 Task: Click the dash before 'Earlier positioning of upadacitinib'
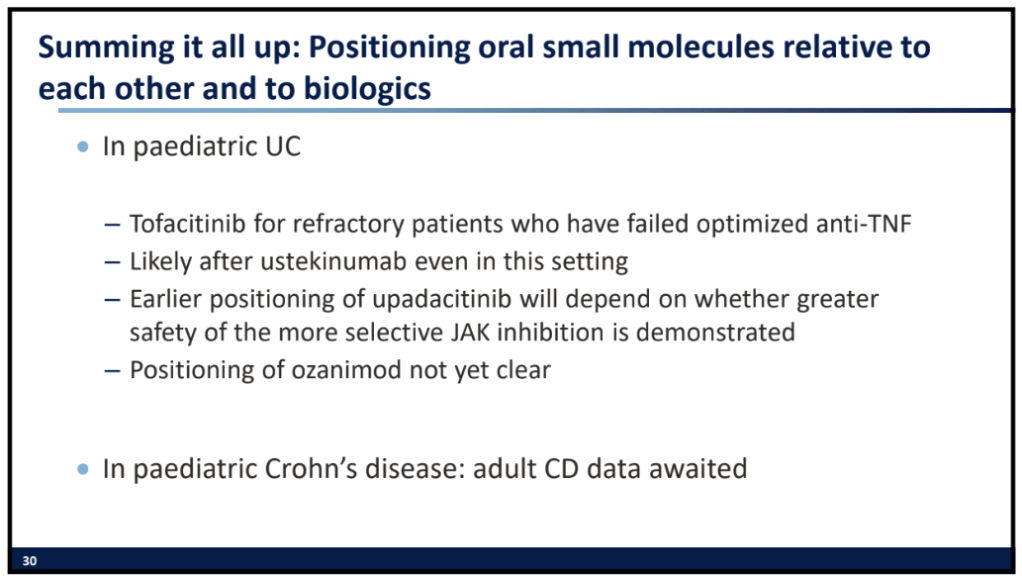[113, 299]
